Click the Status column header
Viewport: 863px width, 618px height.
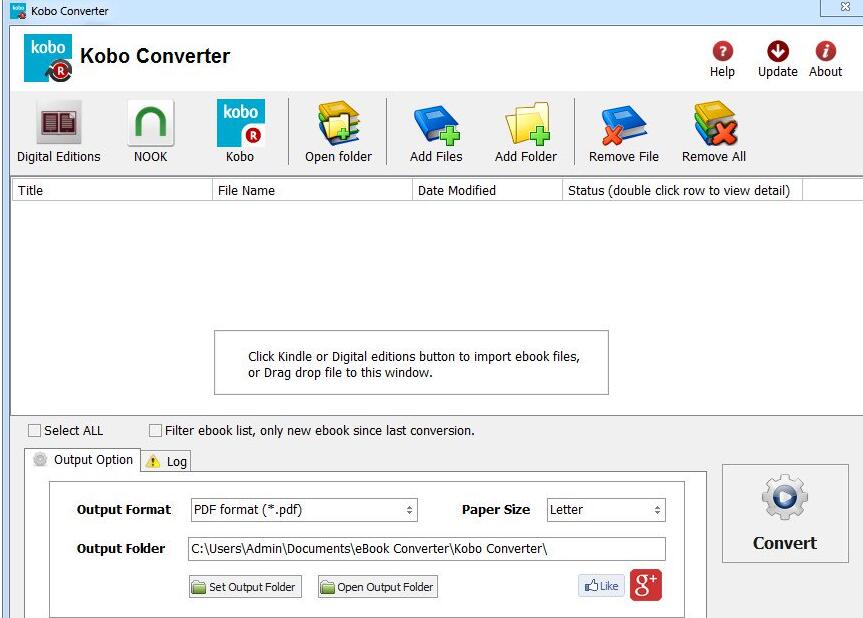(x=682, y=190)
